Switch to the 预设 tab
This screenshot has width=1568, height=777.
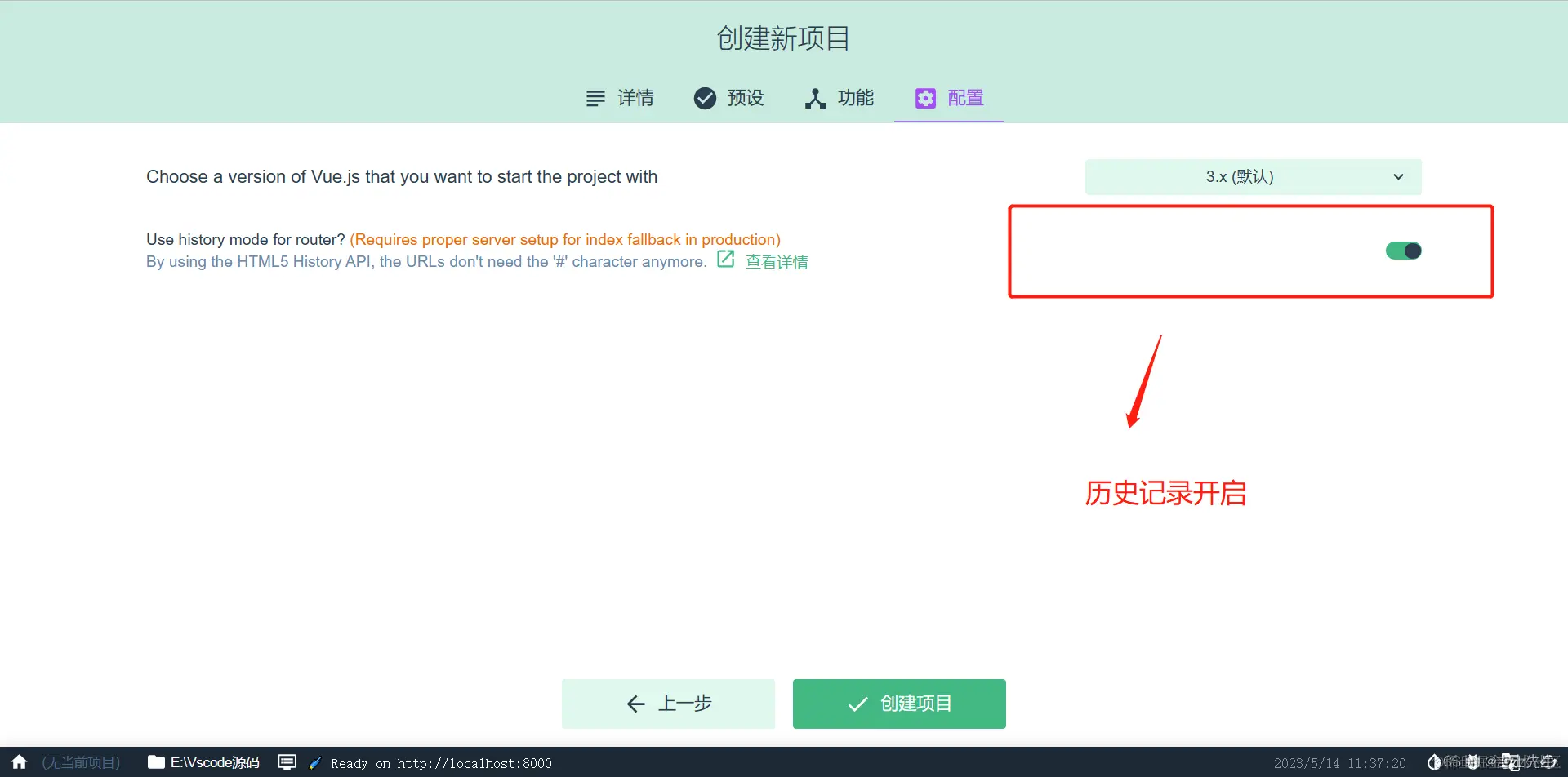[728, 98]
